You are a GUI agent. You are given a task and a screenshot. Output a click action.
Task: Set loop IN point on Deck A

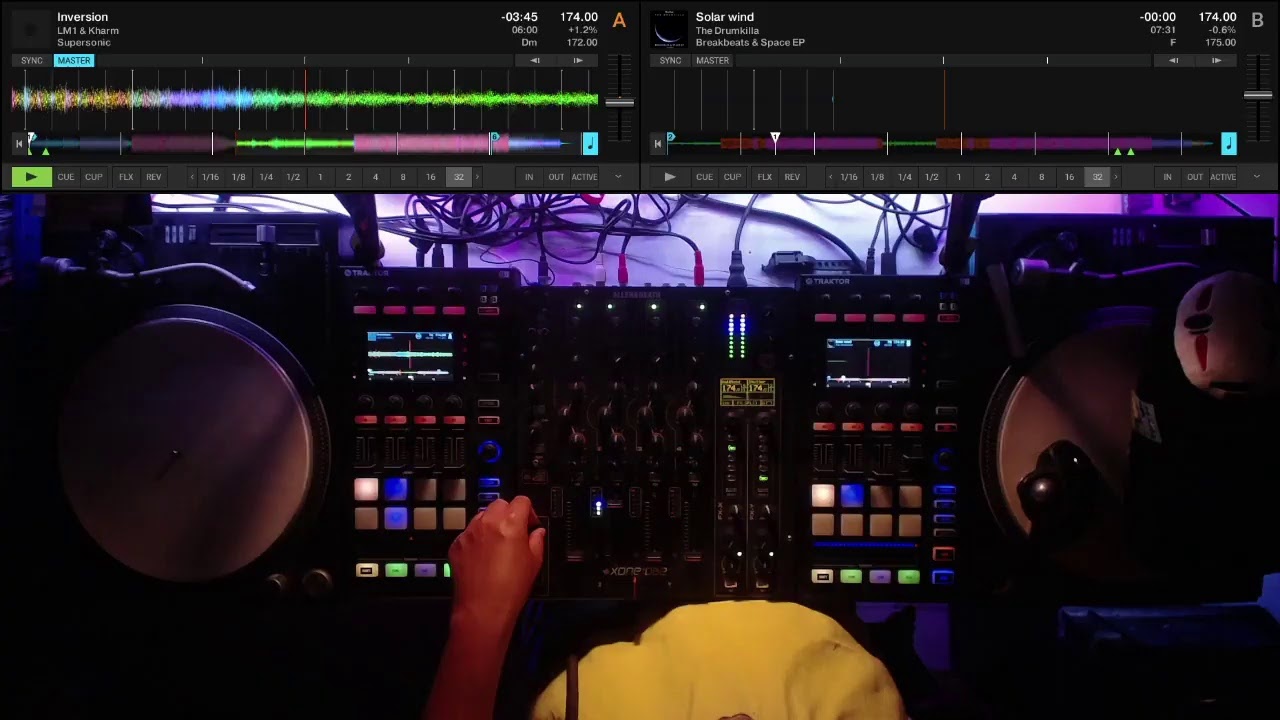529,177
